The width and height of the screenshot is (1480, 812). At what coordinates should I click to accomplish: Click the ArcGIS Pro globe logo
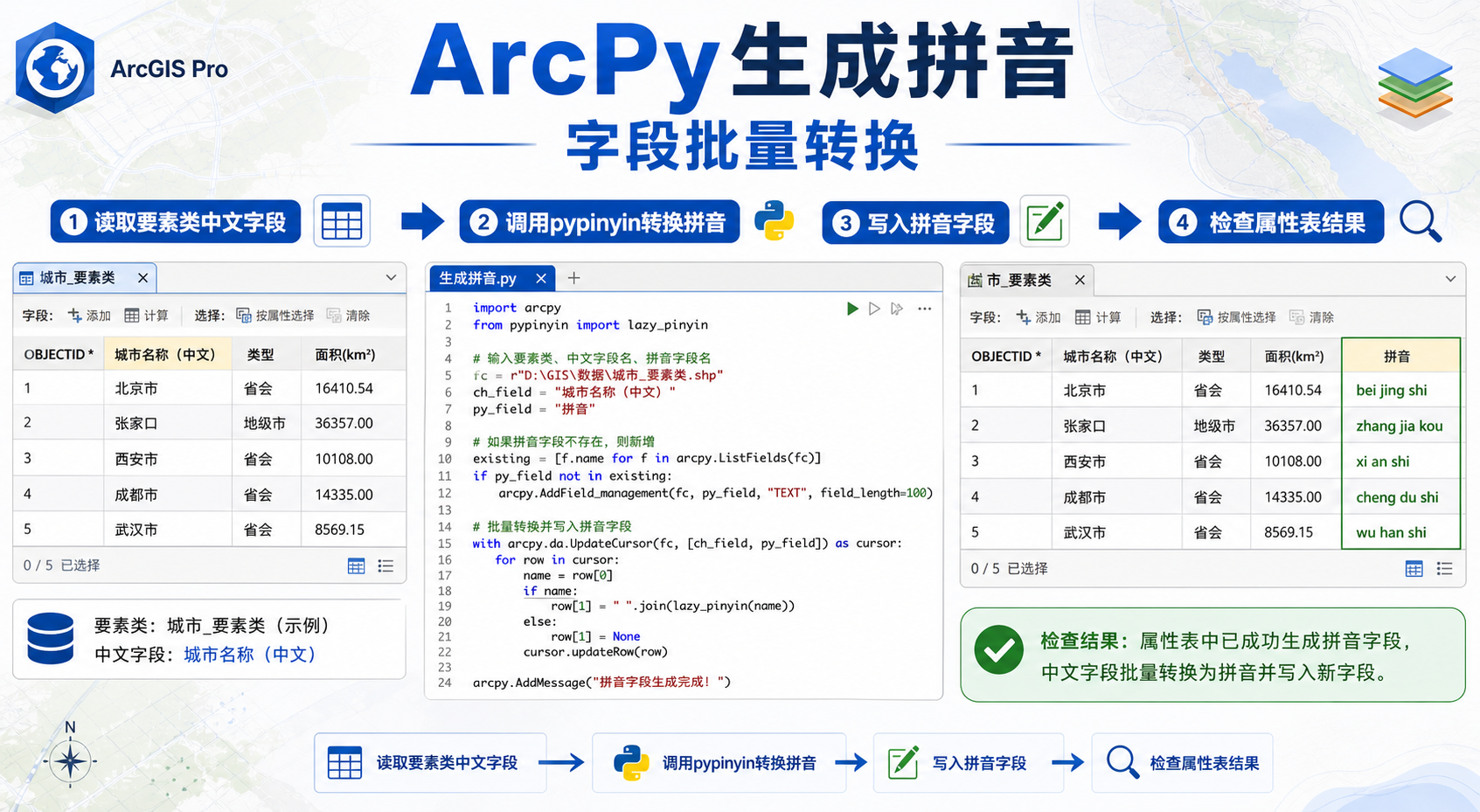click(x=55, y=68)
